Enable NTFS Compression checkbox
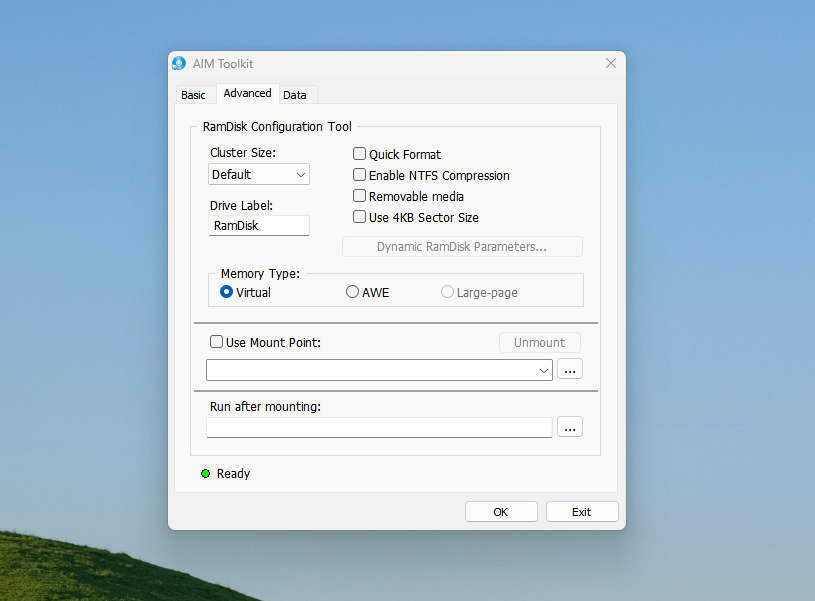This screenshot has width=815, height=601. 360,175
